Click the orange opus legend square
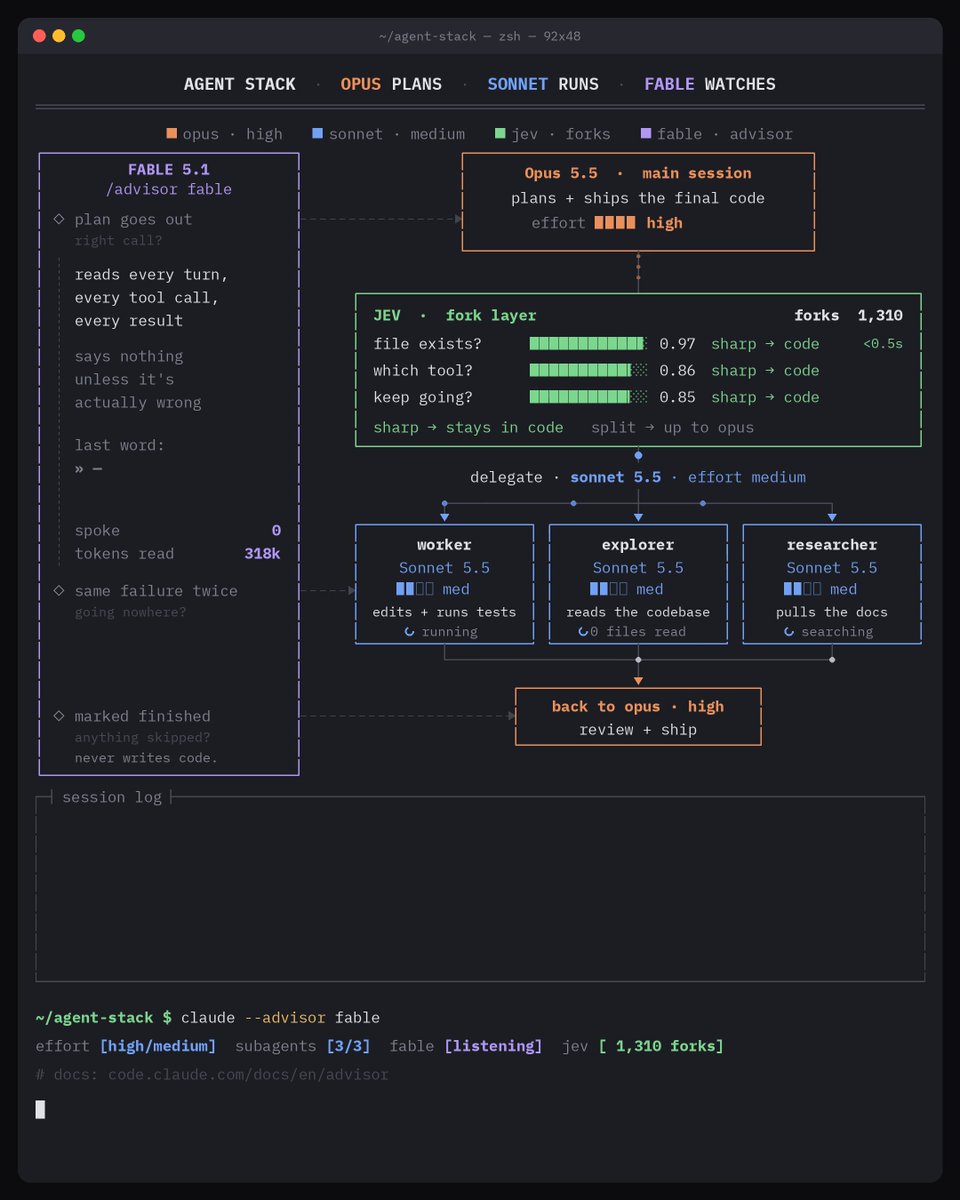This screenshot has height=1200, width=960. pyautogui.click(x=172, y=133)
